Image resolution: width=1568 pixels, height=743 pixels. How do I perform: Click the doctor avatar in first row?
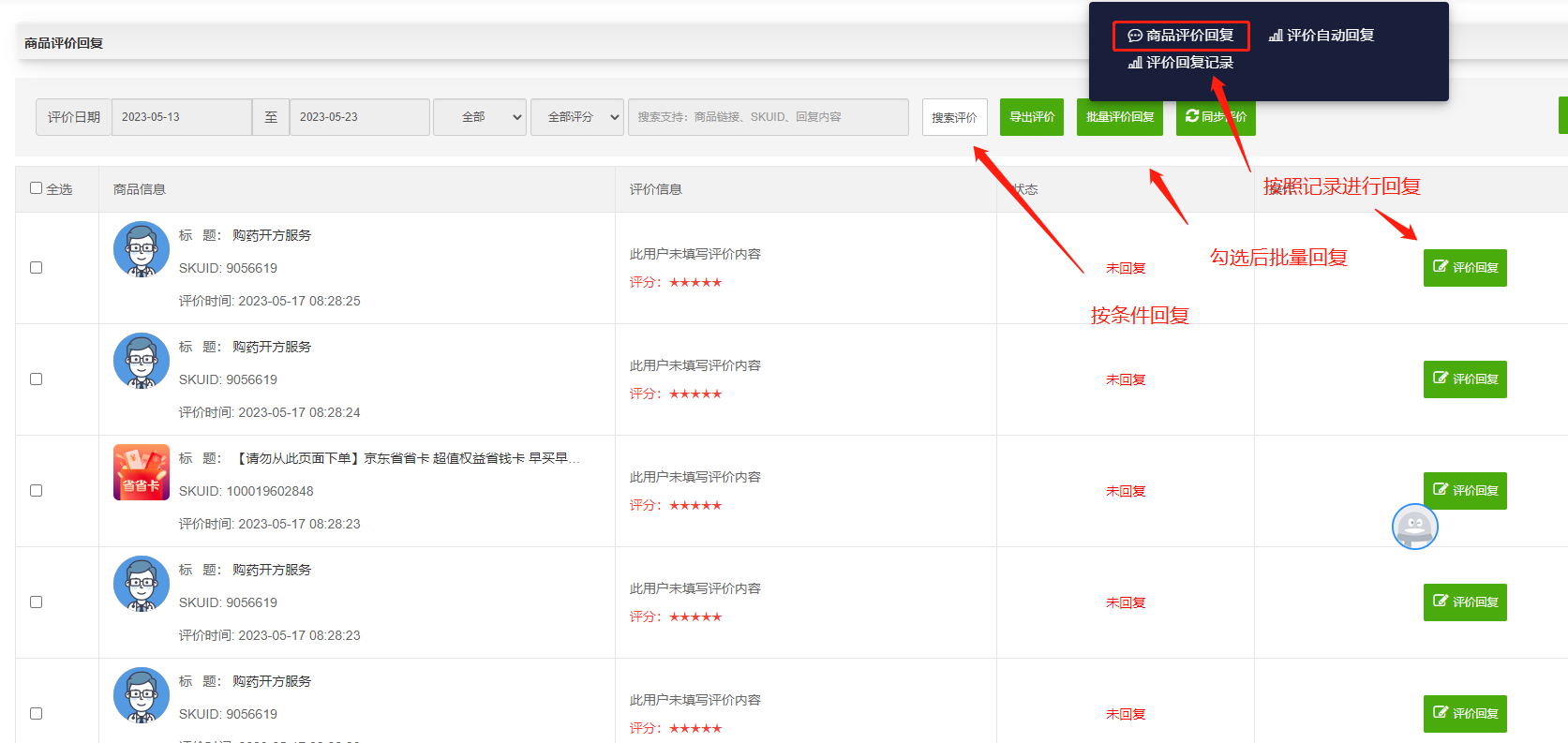(142, 249)
